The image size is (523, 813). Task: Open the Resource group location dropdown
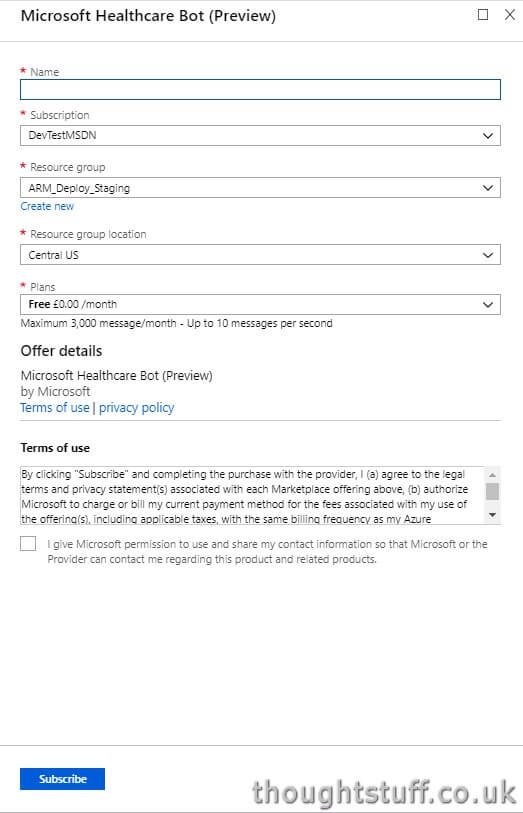pos(260,255)
